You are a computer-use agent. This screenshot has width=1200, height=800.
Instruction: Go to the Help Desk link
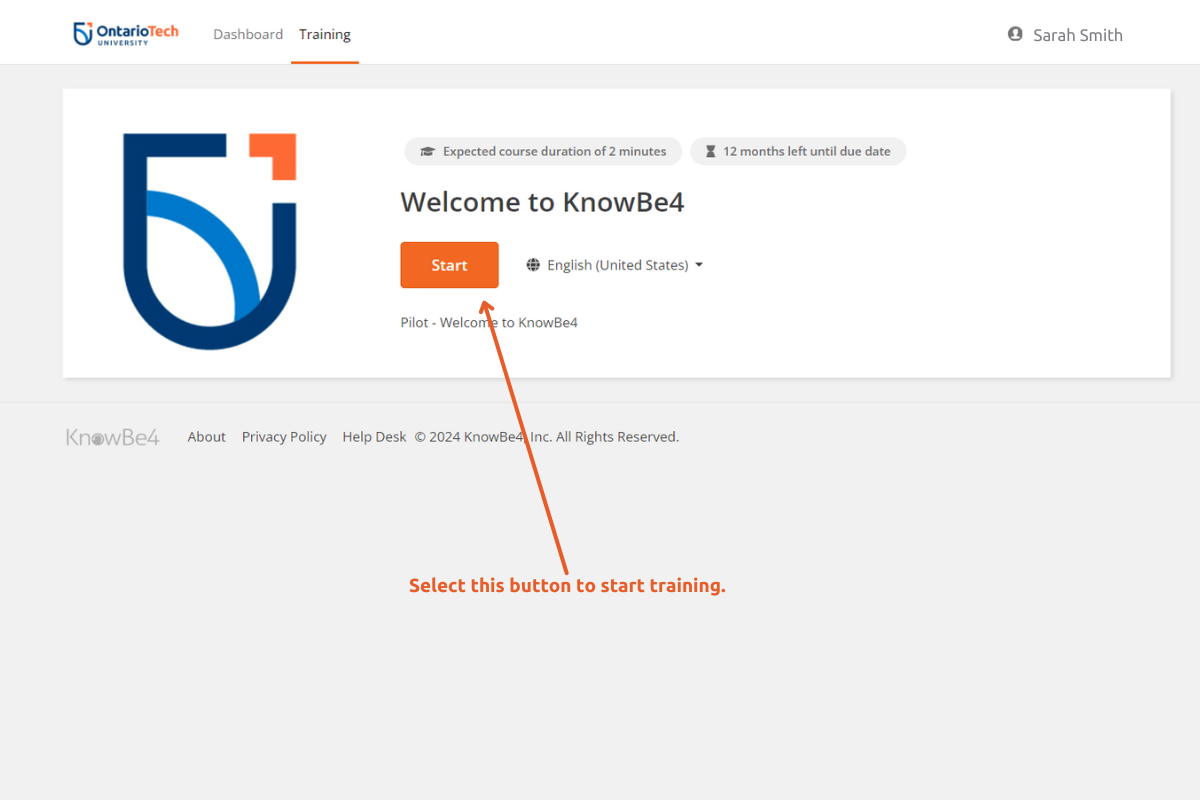click(x=374, y=437)
